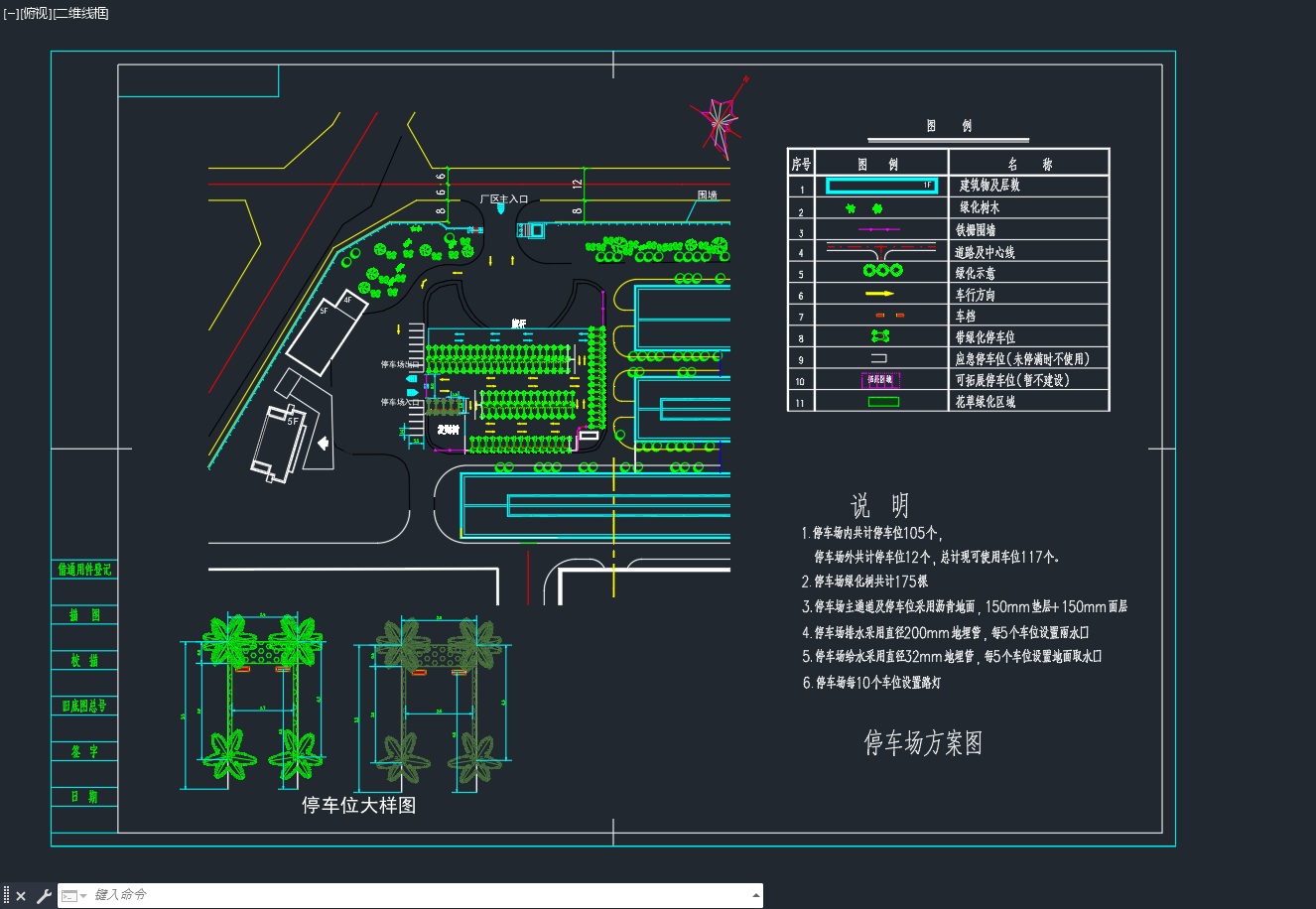The image size is (1316, 909).
Task: Select the 花草绿化区域 legend text
Action: [x=986, y=402]
